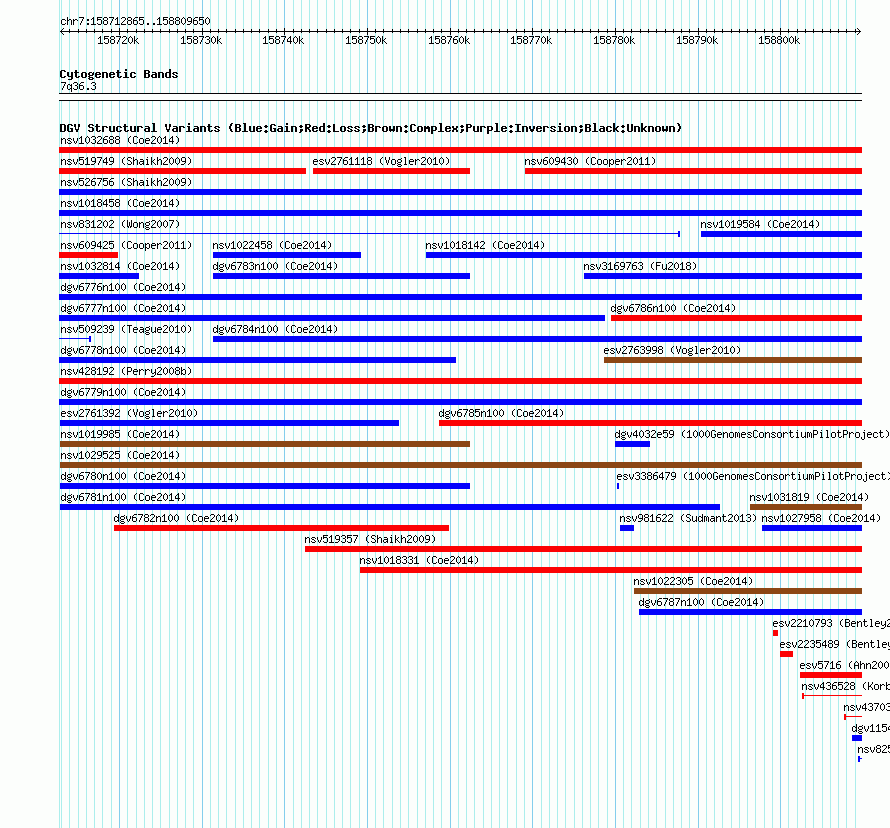This screenshot has height=828, width=890.
Task: Open esv2761118 (Vogler2010) variant
Action: [x=381, y=161]
